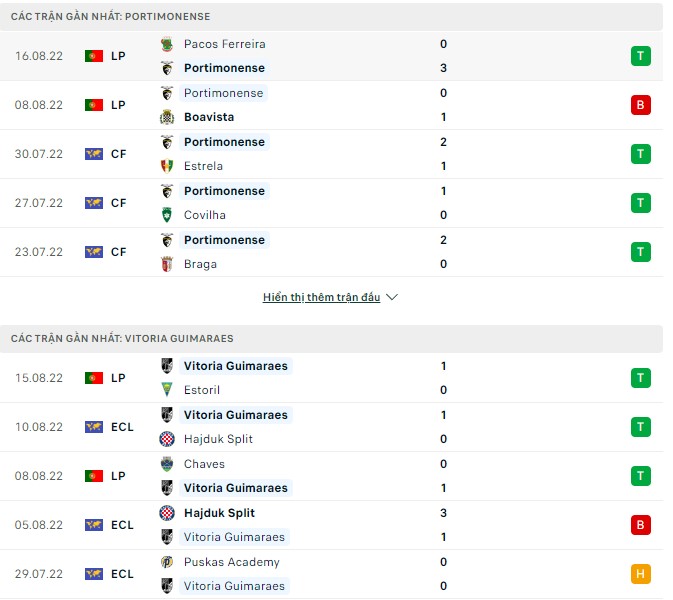Select the Portimonense recent matches header
673x600 pixels.
pyautogui.click(x=111, y=17)
